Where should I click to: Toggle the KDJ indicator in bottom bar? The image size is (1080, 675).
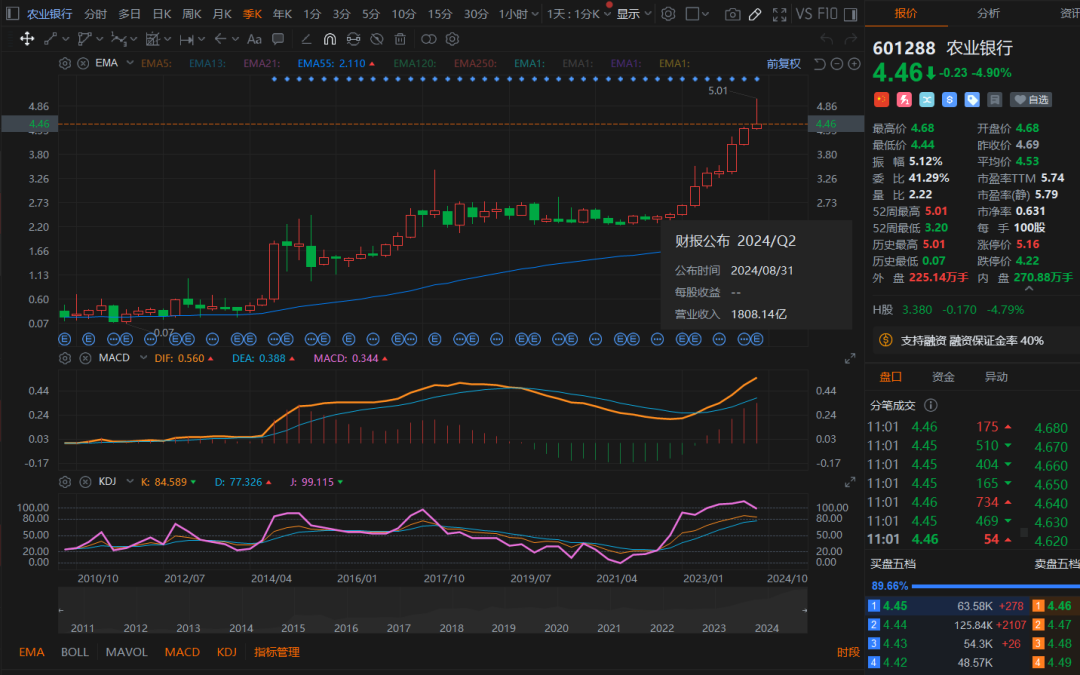tap(228, 652)
